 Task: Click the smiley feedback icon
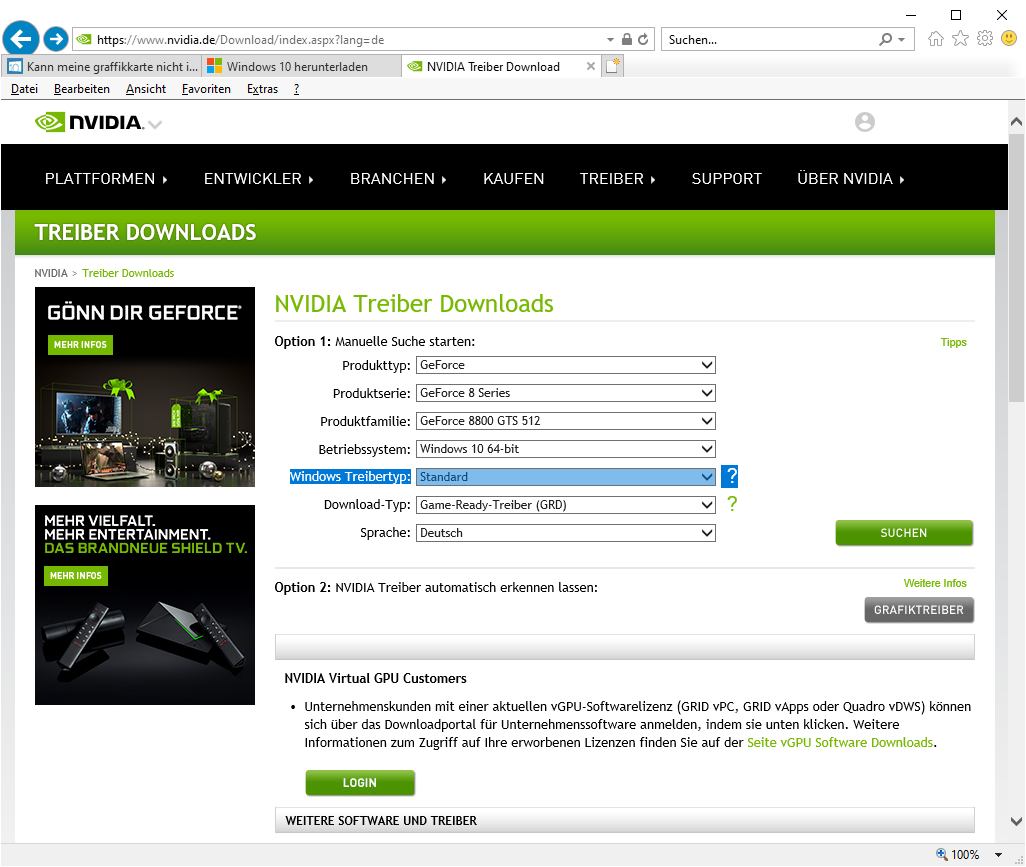coord(1009,39)
